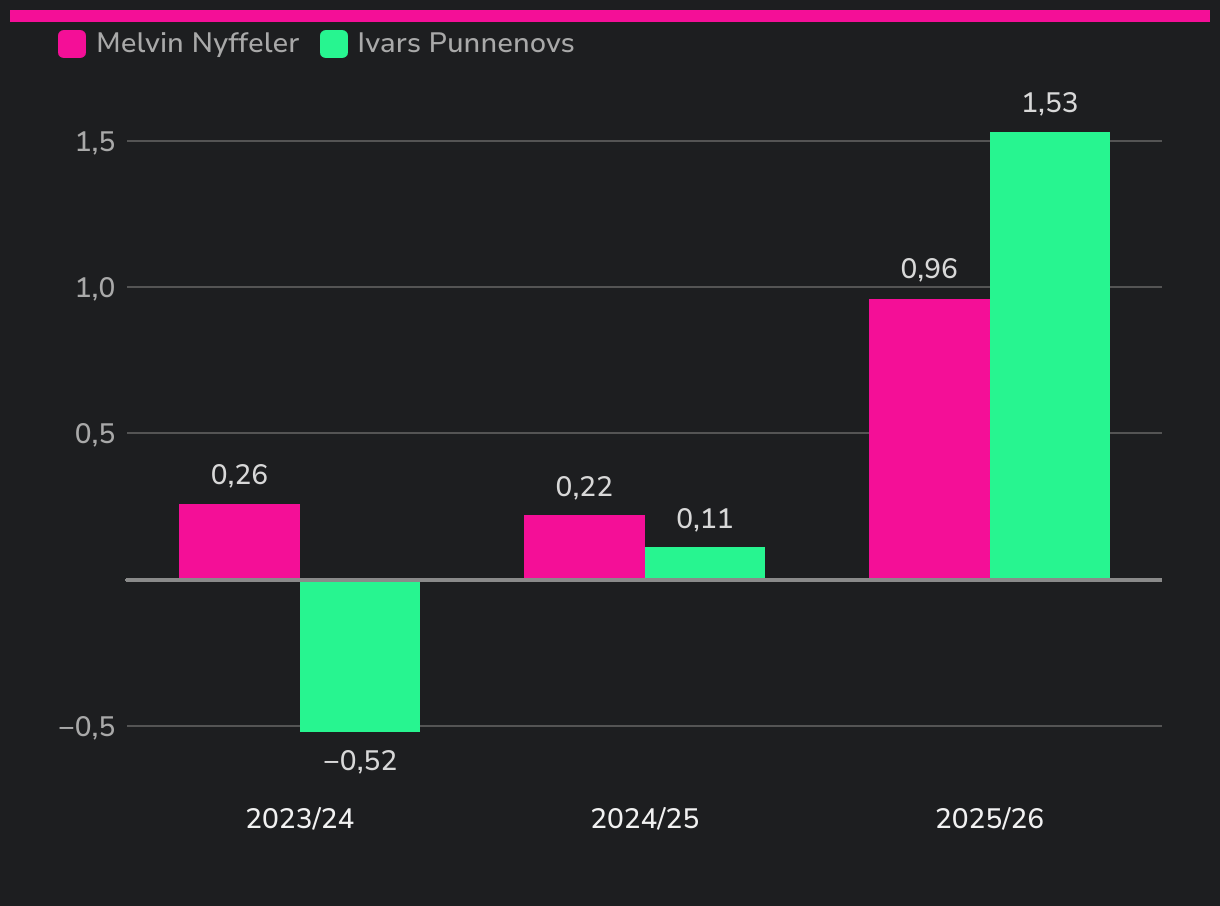Click the 0,22 data label
The height and width of the screenshot is (906, 1220).
click(584, 487)
